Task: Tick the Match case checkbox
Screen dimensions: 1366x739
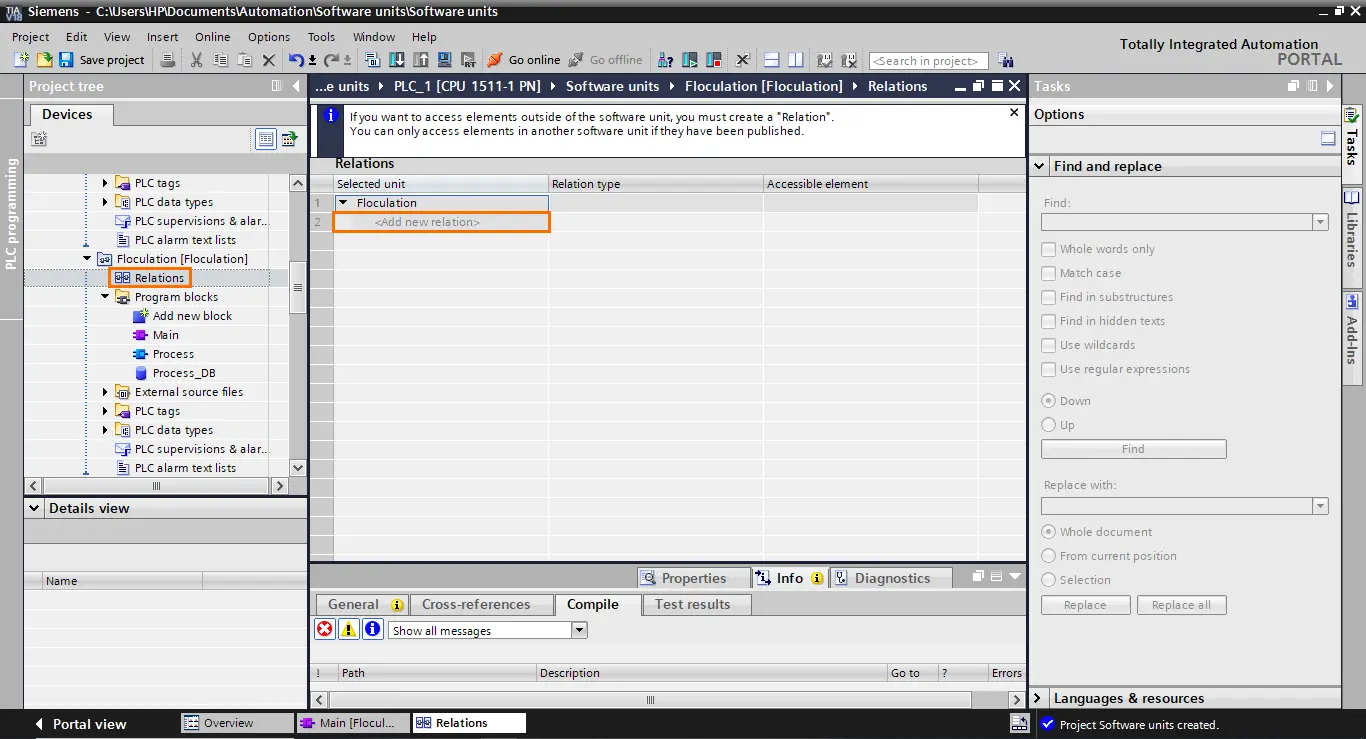Action: (x=1049, y=273)
